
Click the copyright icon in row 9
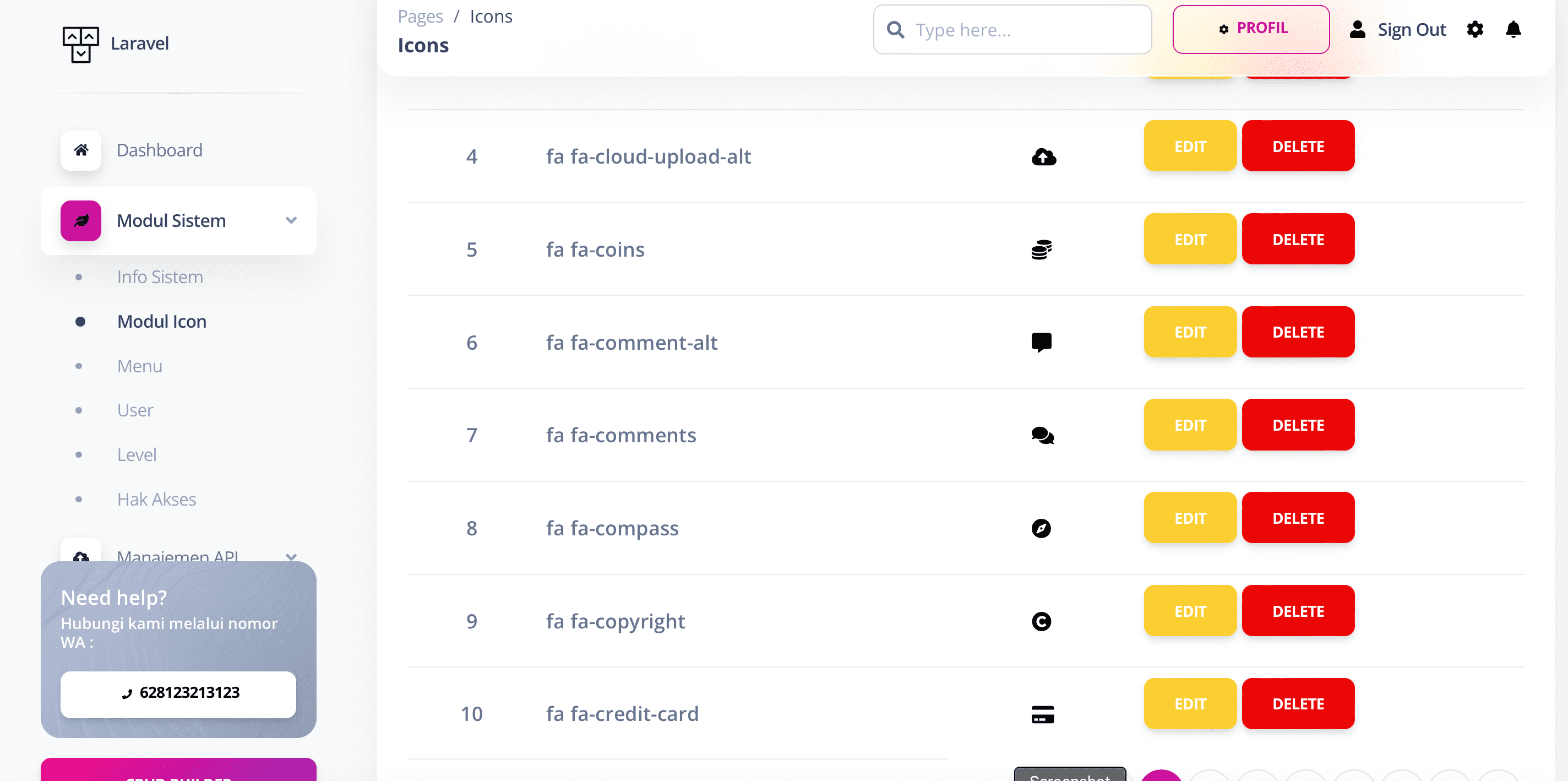click(1042, 621)
